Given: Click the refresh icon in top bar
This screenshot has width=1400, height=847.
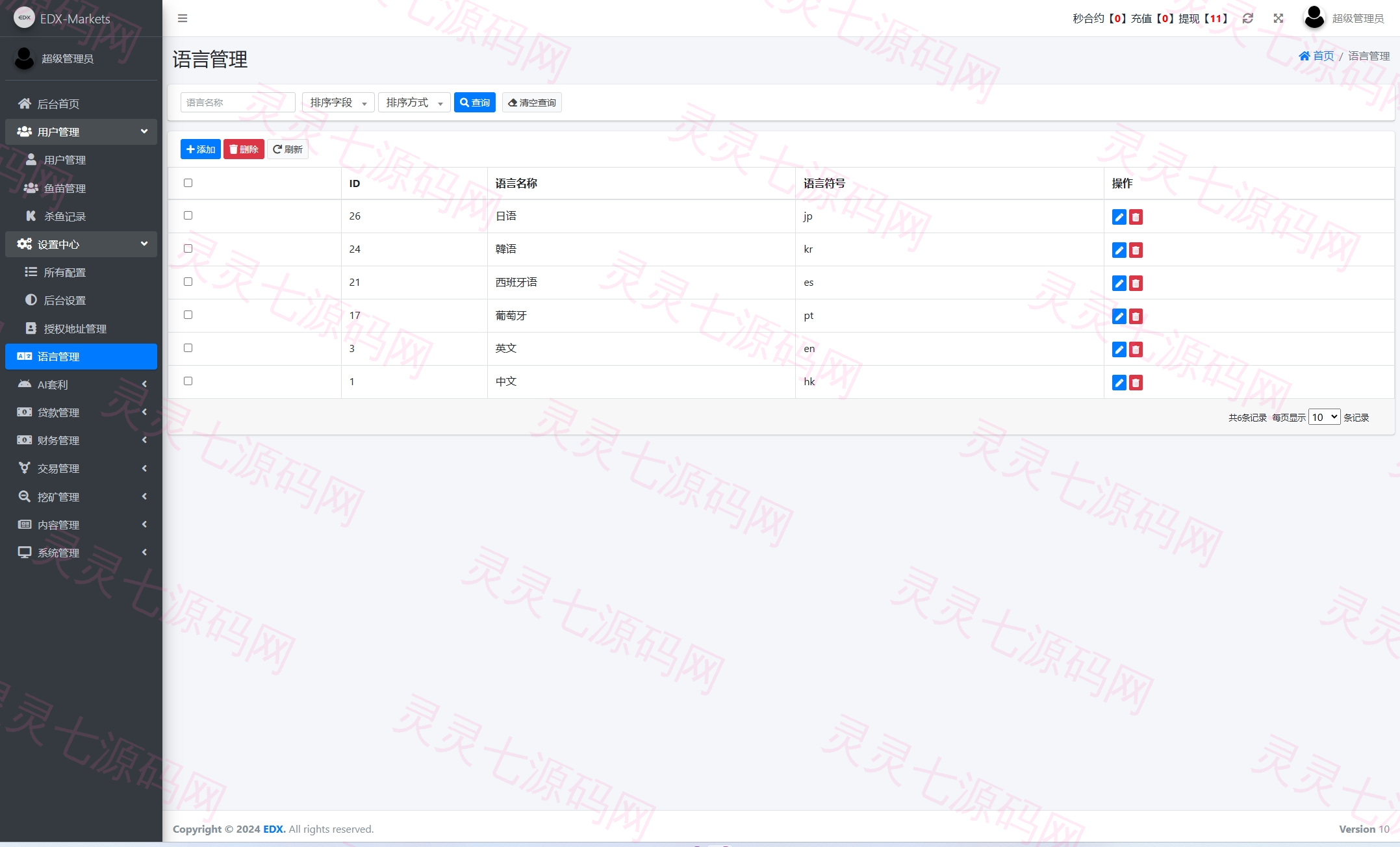Looking at the screenshot, I should pyautogui.click(x=1247, y=18).
